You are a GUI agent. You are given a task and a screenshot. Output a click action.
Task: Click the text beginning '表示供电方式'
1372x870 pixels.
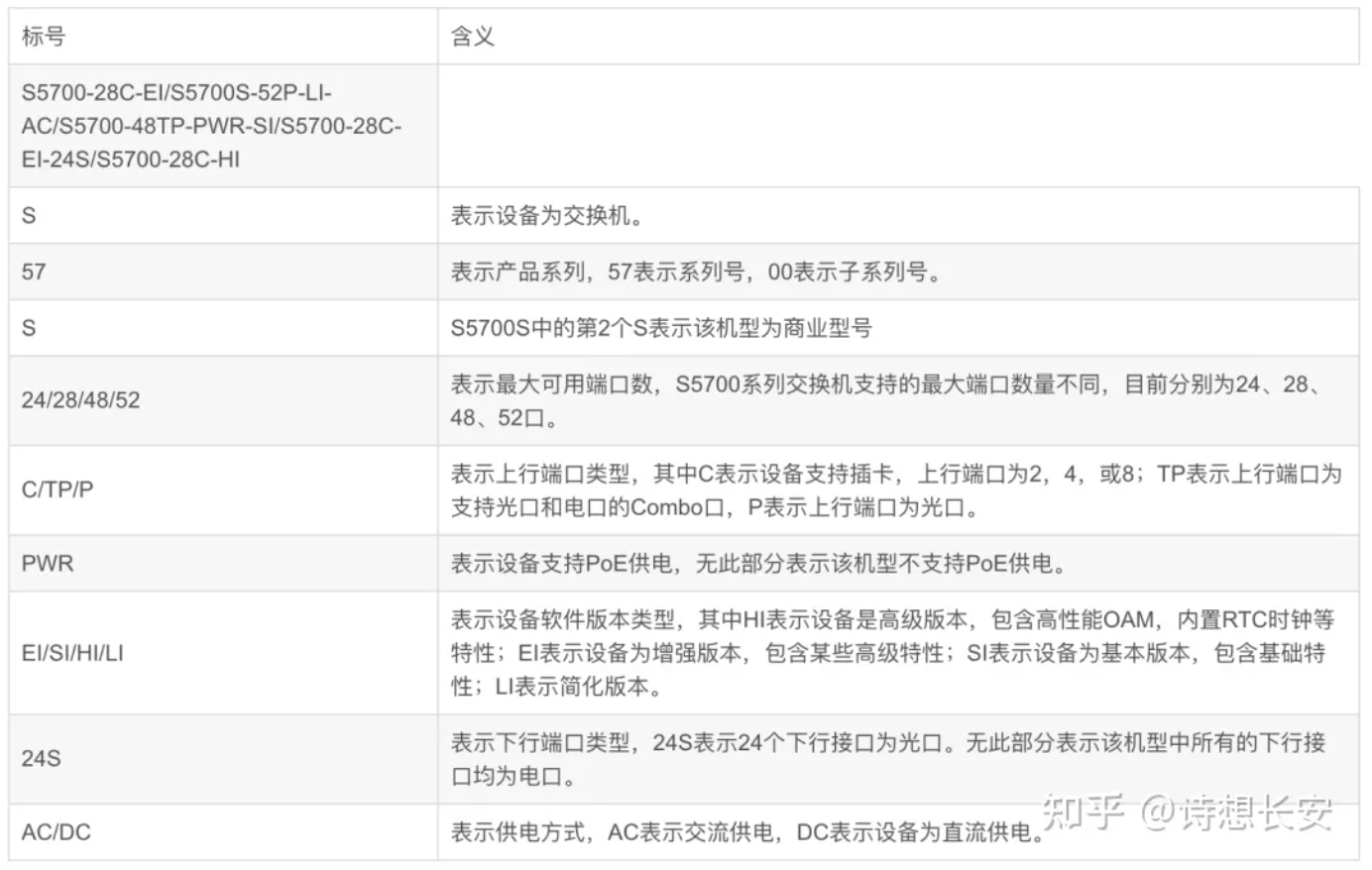click(748, 831)
